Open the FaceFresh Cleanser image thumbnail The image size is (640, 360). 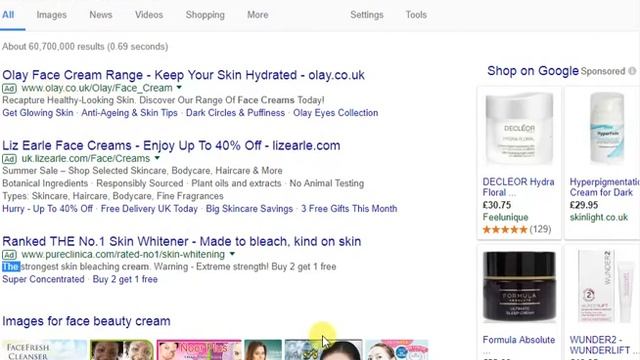click(44, 350)
